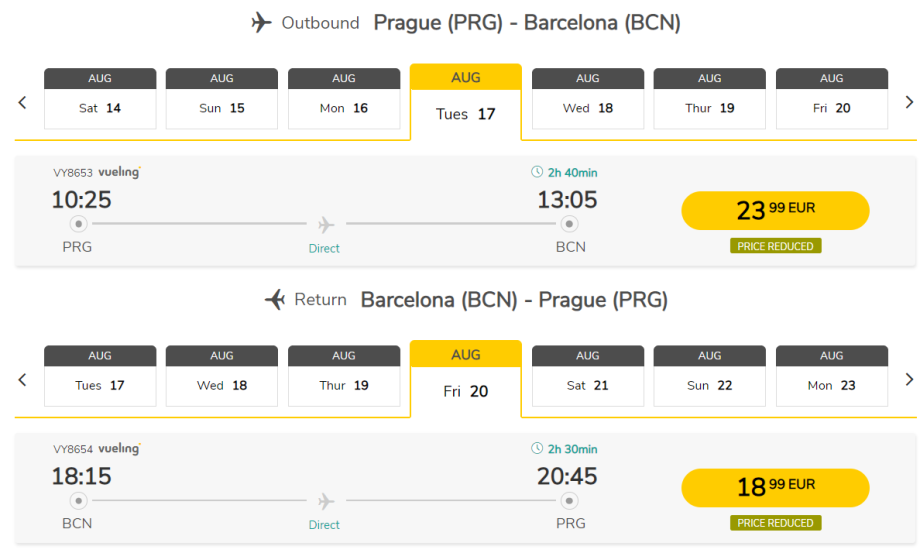Select outbound date Sat 14 Aug
The height and width of the screenshot is (560, 920).
point(100,98)
